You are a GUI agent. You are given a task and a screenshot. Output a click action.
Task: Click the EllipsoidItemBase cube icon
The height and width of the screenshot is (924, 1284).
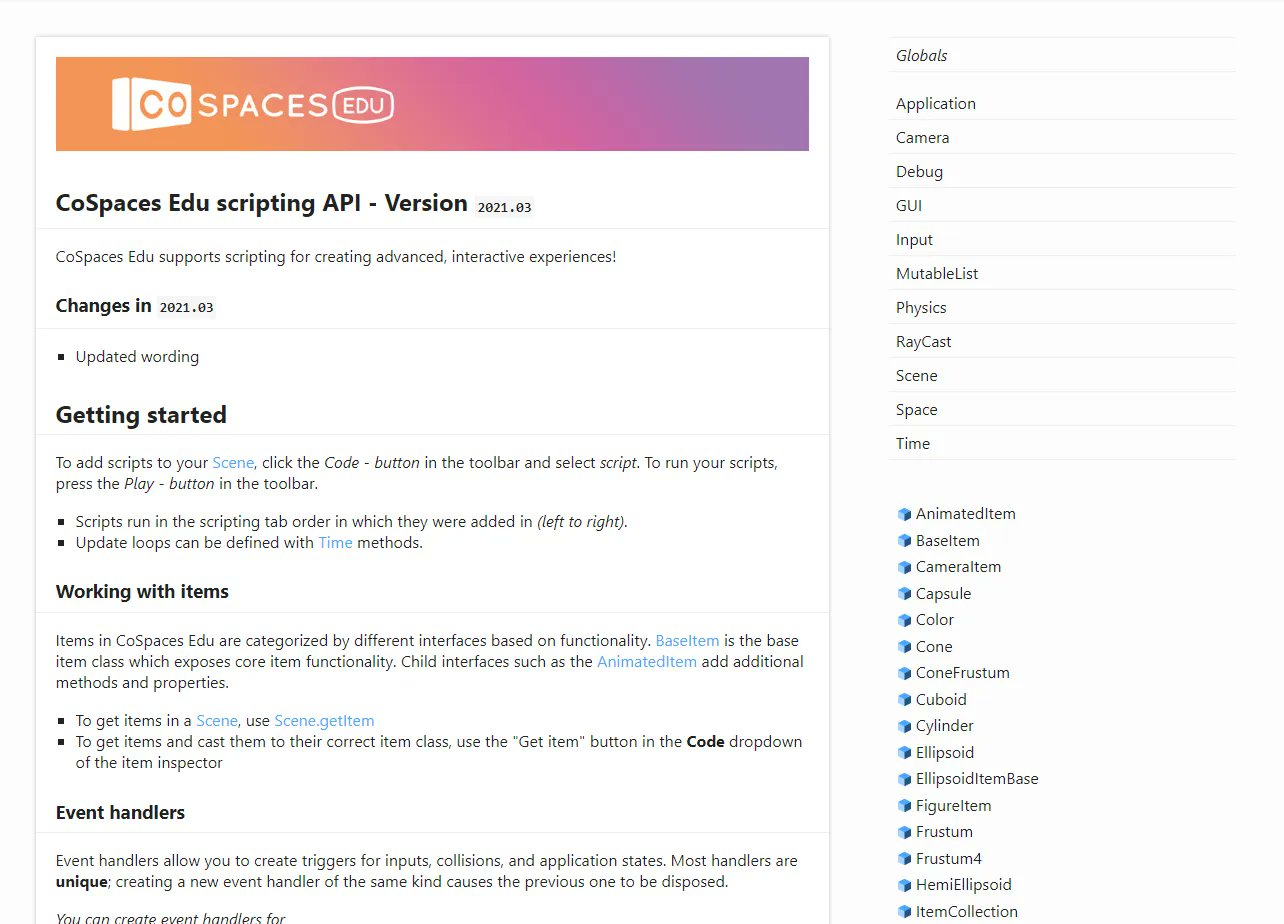click(904, 778)
